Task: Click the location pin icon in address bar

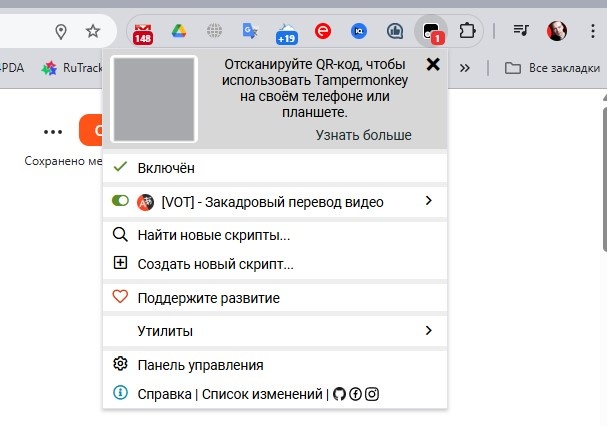Action: click(x=61, y=31)
